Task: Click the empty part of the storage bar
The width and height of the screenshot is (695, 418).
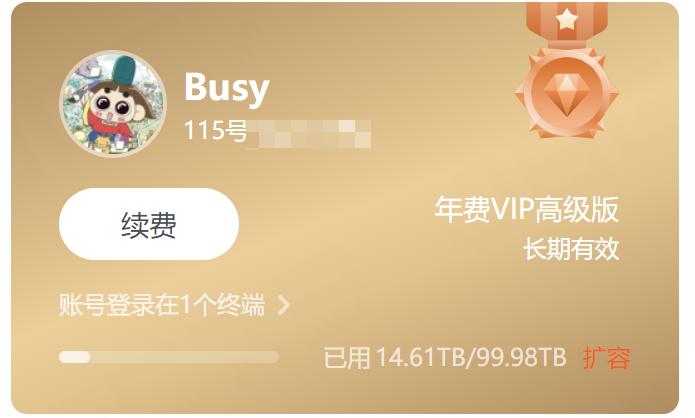Action: (184, 357)
